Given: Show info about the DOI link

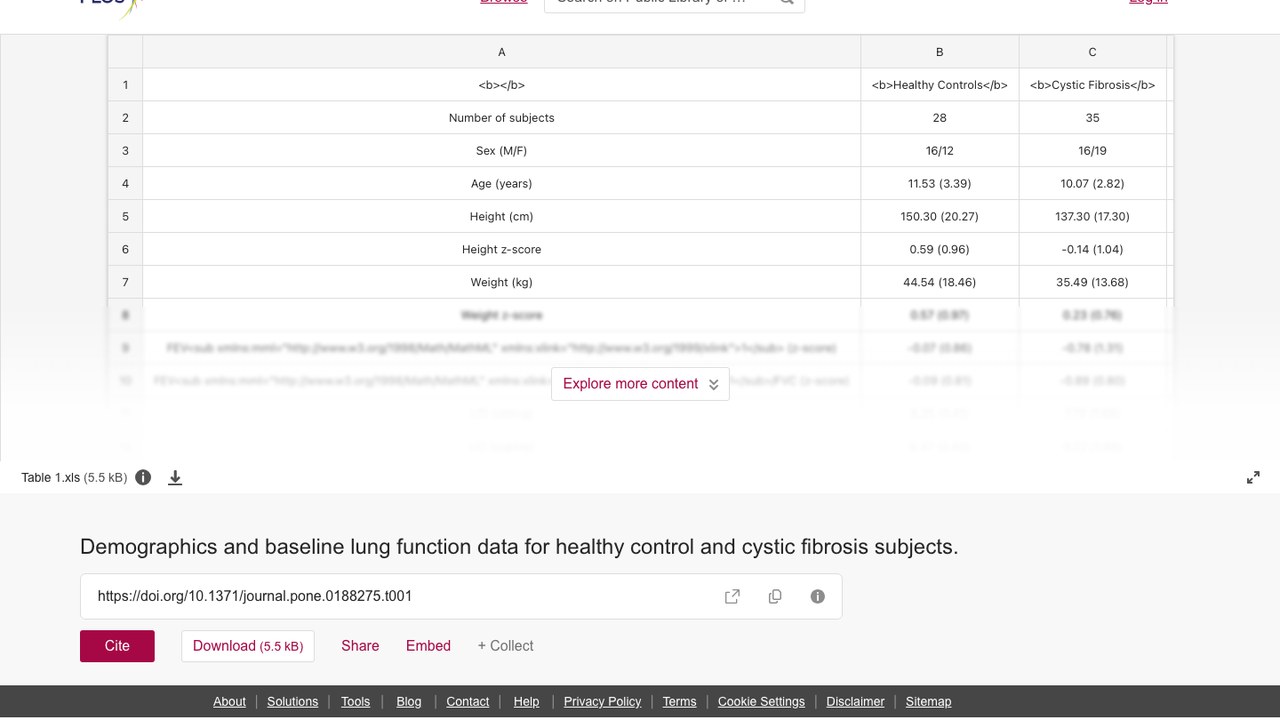Looking at the screenshot, I should tap(818, 596).
